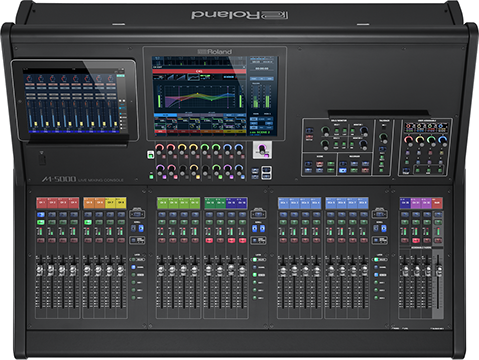Click the brightly lit blue button in the recorder section
The width and height of the screenshot is (479, 360).
(343, 170)
